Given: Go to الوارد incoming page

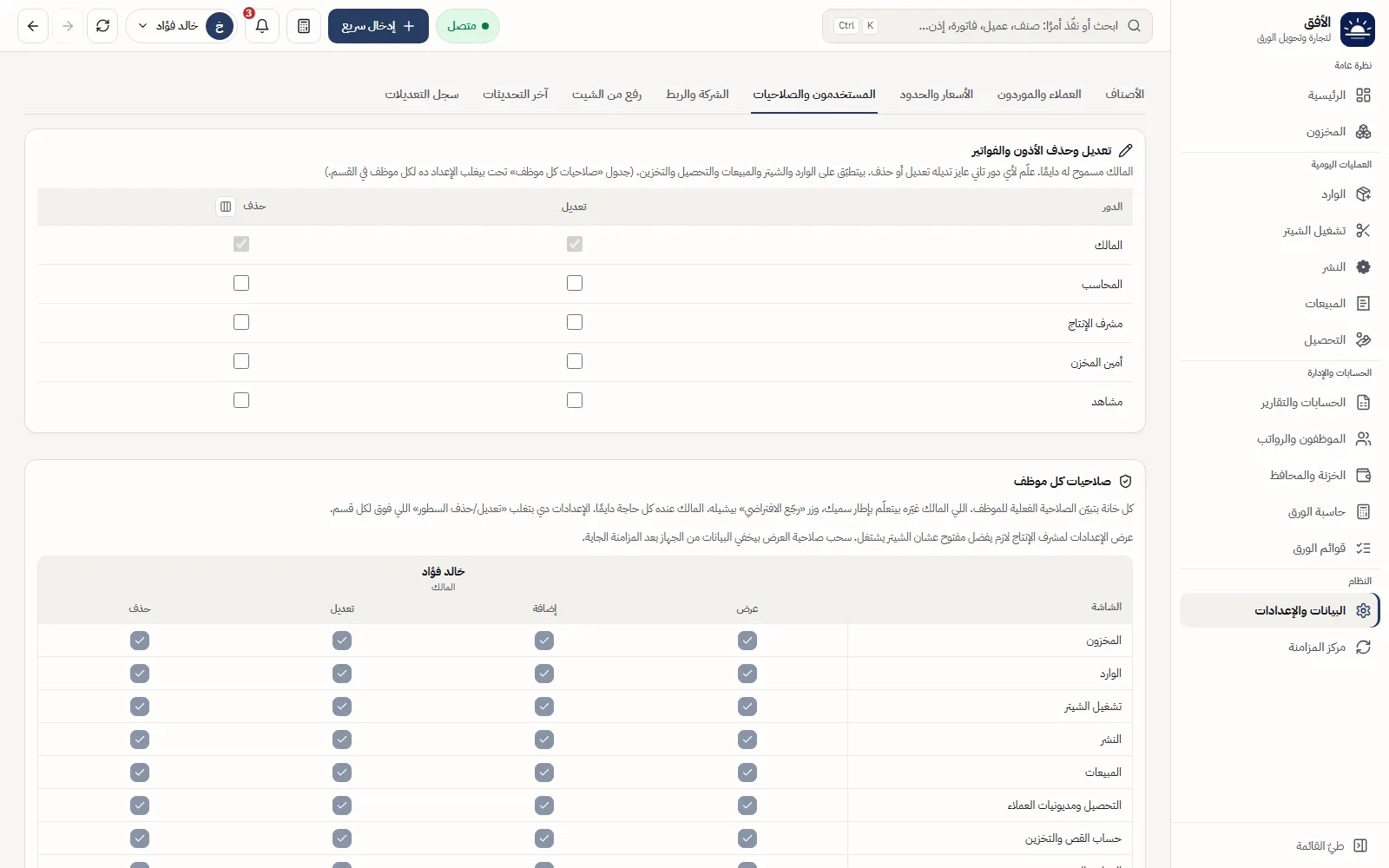Looking at the screenshot, I should [1280, 194].
